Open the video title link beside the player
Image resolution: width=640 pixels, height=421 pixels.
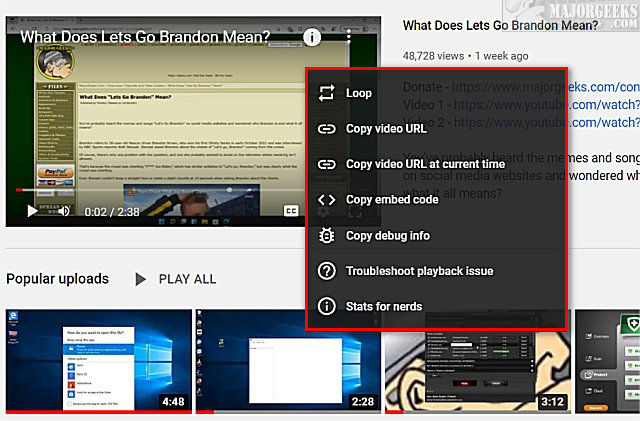click(500, 26)
